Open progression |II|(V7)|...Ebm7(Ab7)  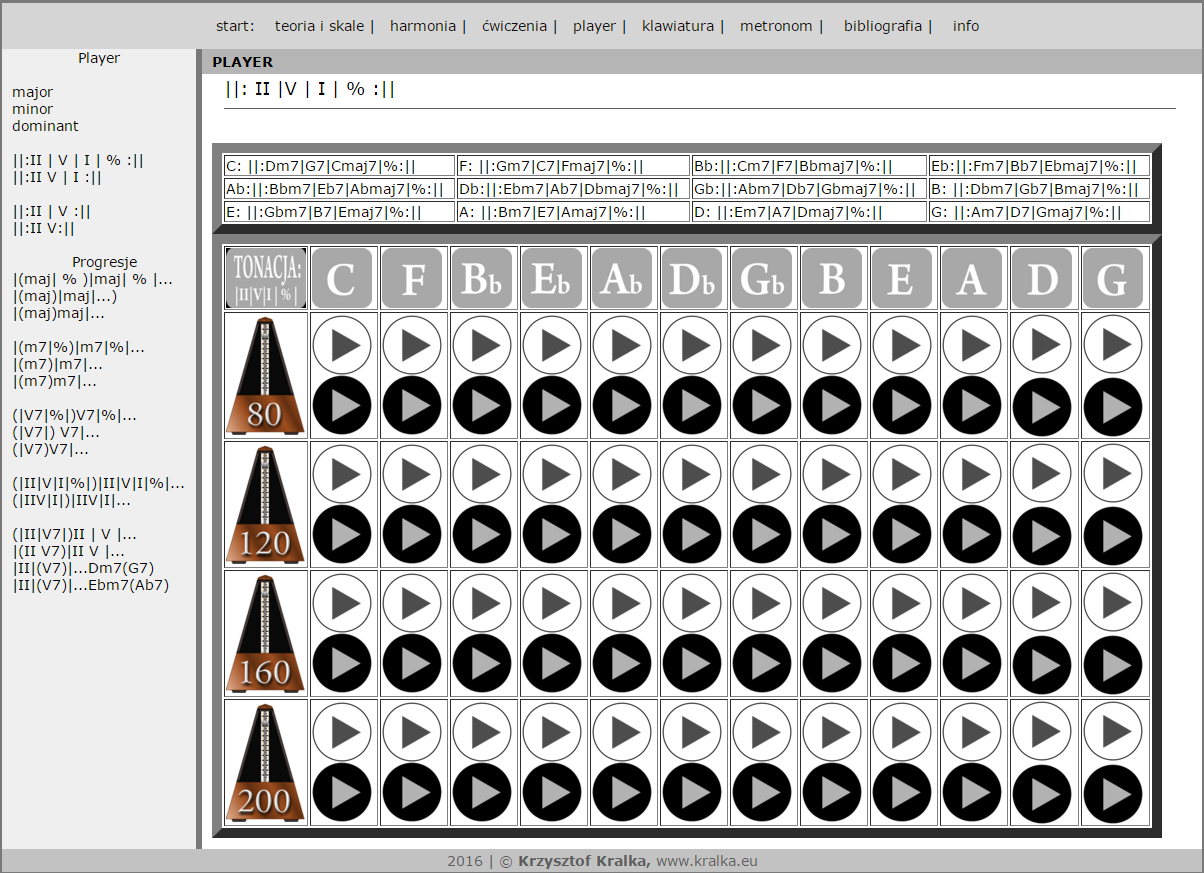pyautogui.click(x=91, y=585)
